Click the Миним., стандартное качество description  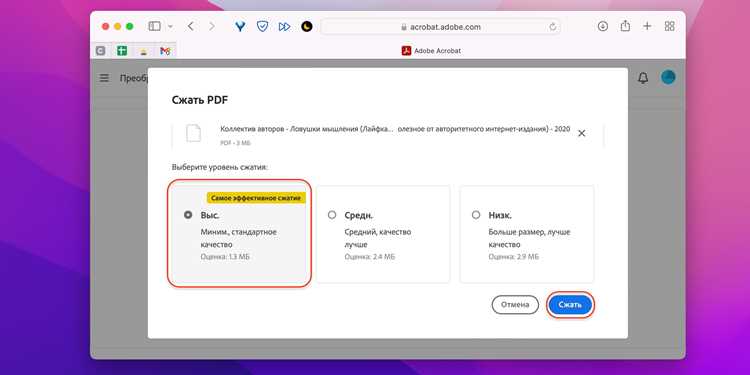239,238
